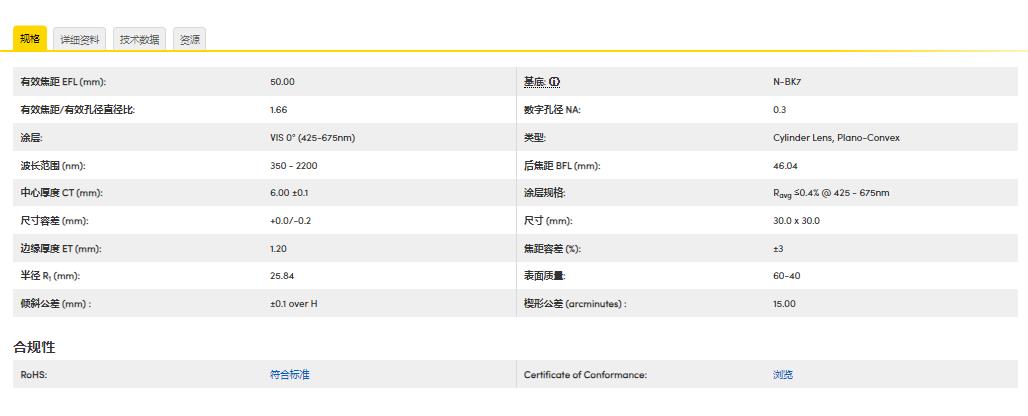
Task: Click the info icon beside 基底
Action: tap(555, 82)
